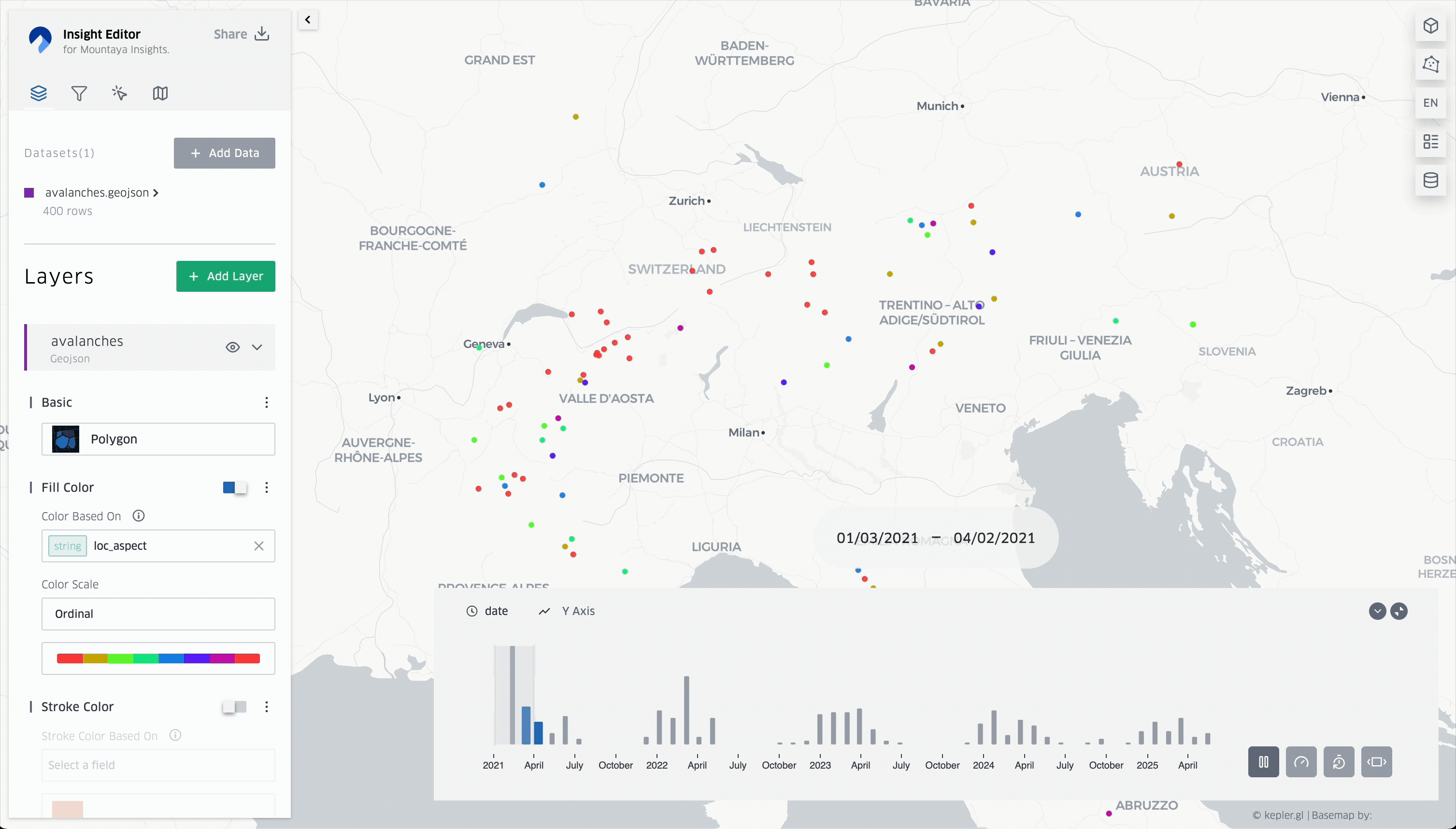This screenshot has height=829, width=1456.
Task: Enable the Stroke Color toggle
Action: click(x=234, y=707)
